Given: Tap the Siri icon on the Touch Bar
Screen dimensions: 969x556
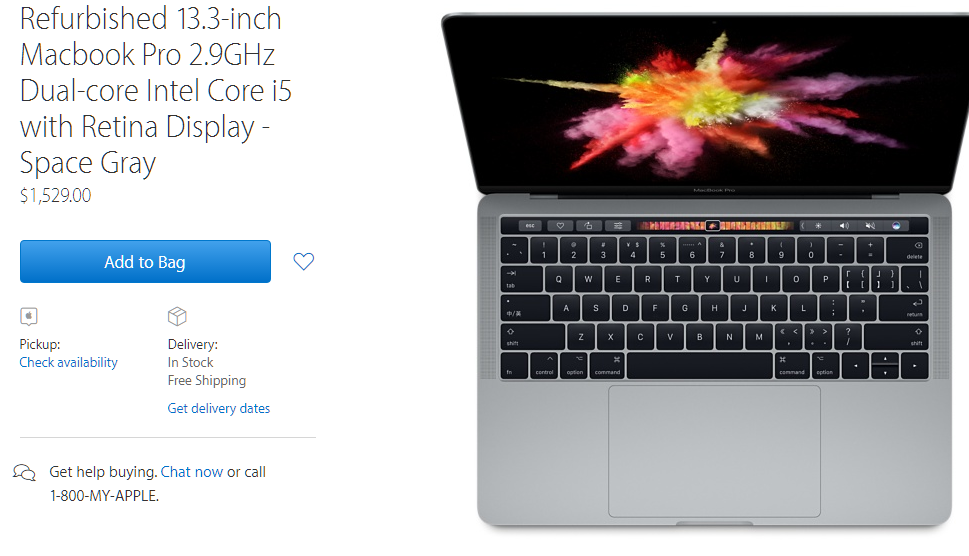Looking at the screenshot, I should [896, 225].
